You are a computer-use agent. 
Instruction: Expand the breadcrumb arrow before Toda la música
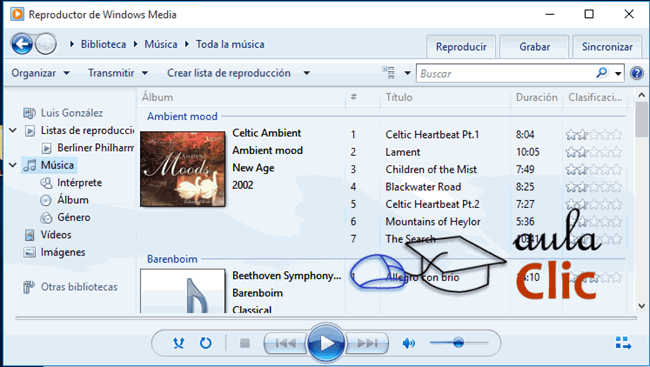point(187,44)
